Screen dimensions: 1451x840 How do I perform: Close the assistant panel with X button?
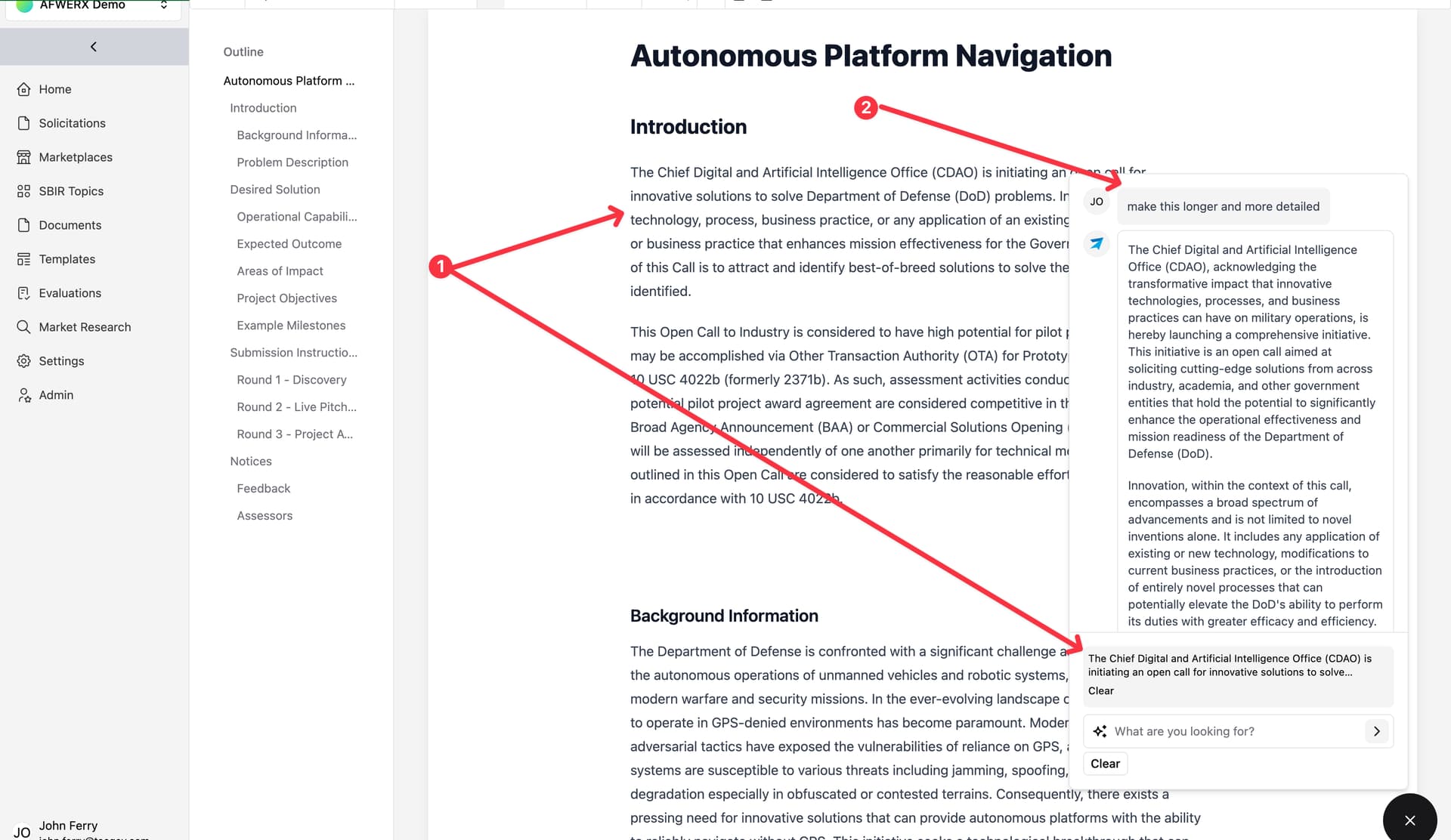click(1409, 820)
